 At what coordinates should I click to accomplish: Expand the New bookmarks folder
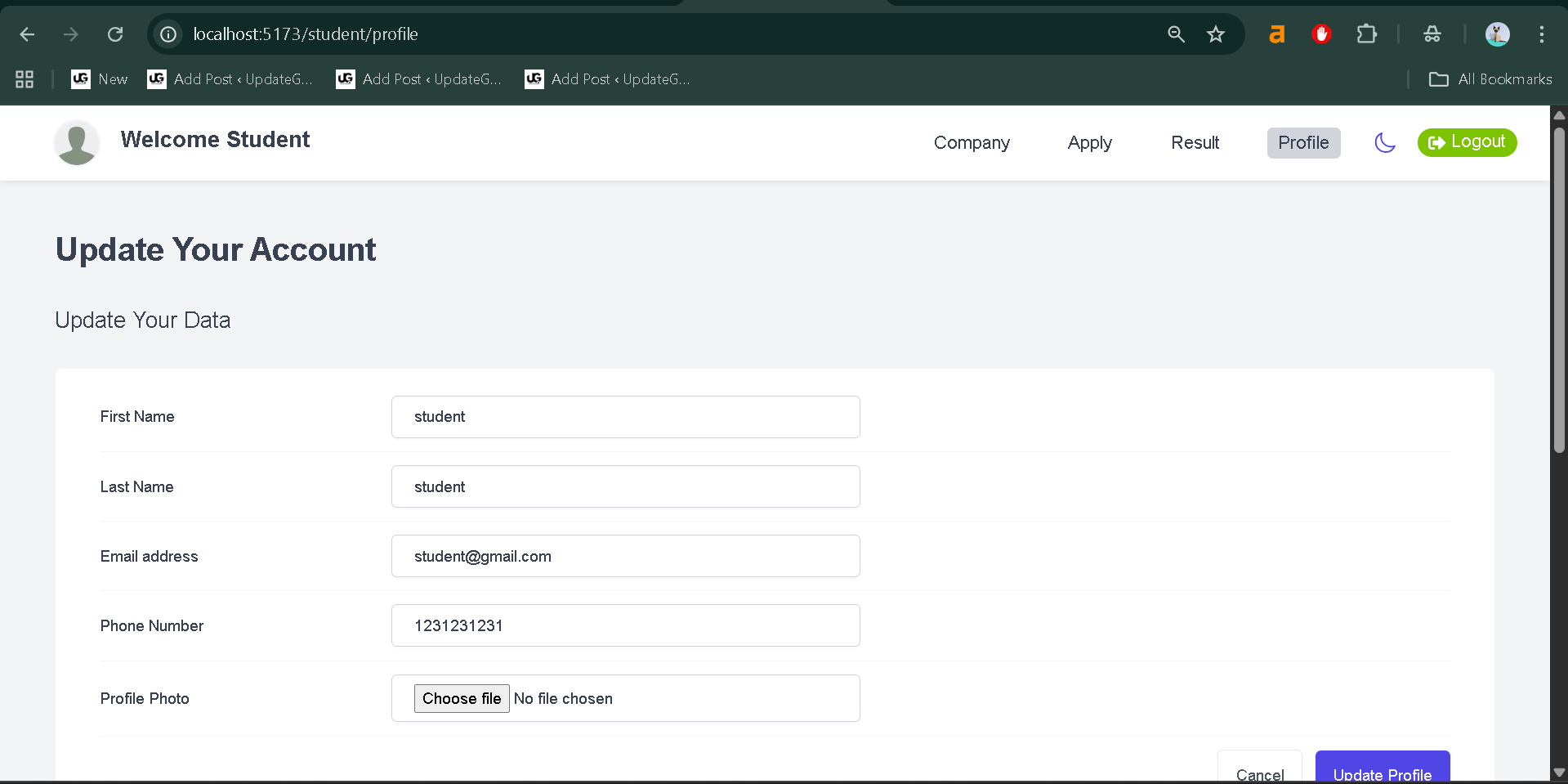click(99, 78)
